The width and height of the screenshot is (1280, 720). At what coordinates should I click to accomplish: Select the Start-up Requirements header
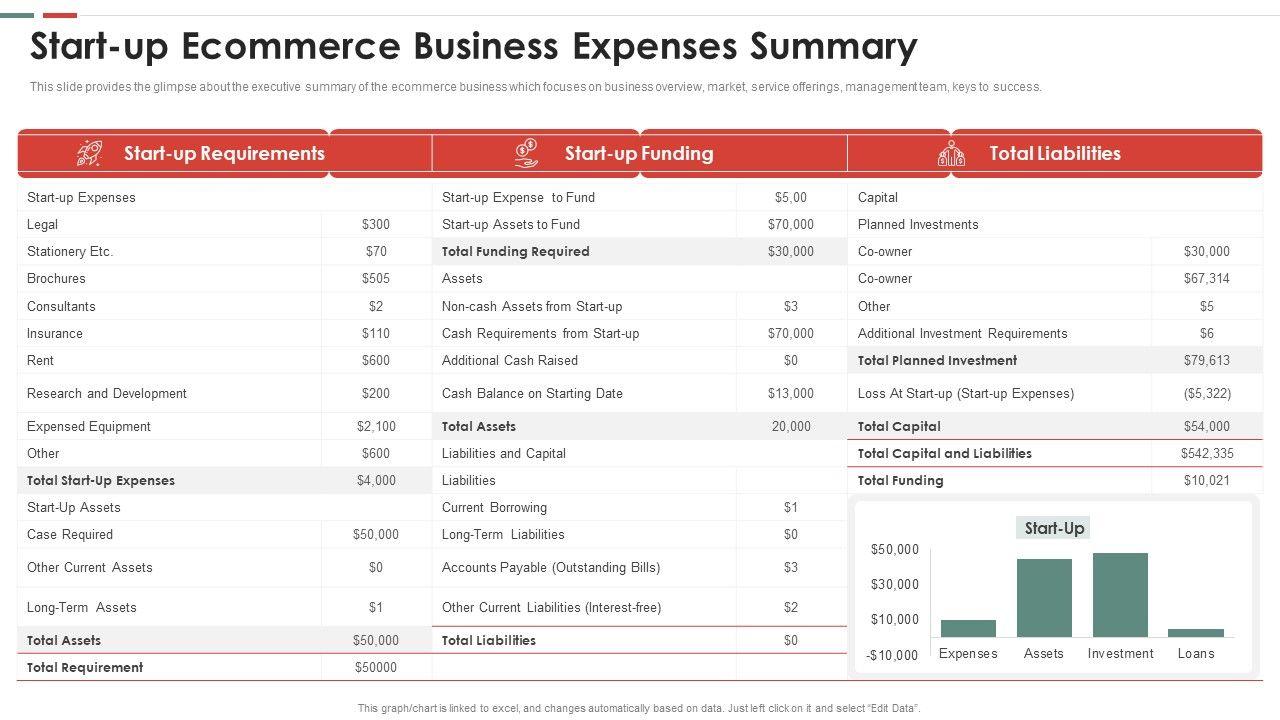(x=224, y=153)
